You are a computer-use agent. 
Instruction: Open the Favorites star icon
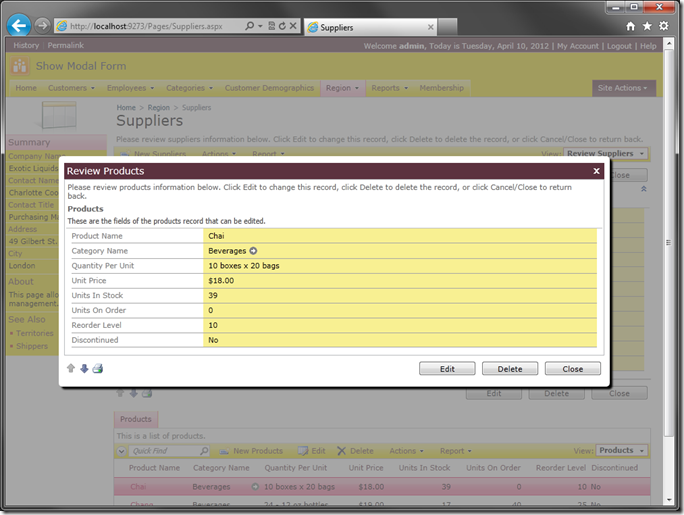coord(647,26)
